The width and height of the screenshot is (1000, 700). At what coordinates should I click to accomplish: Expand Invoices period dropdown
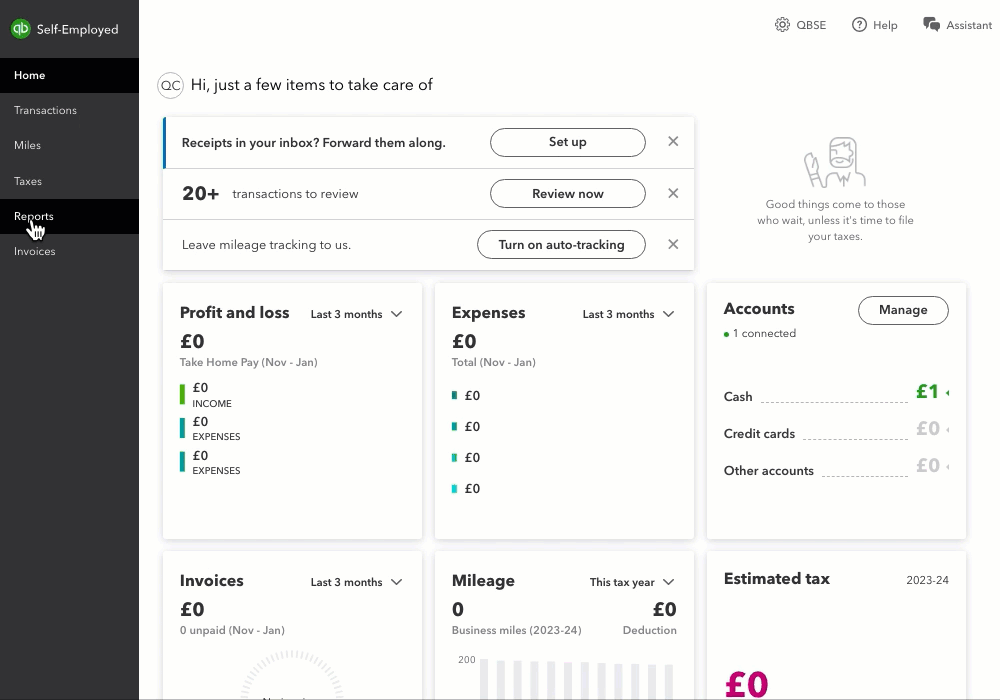click(357, 582)
